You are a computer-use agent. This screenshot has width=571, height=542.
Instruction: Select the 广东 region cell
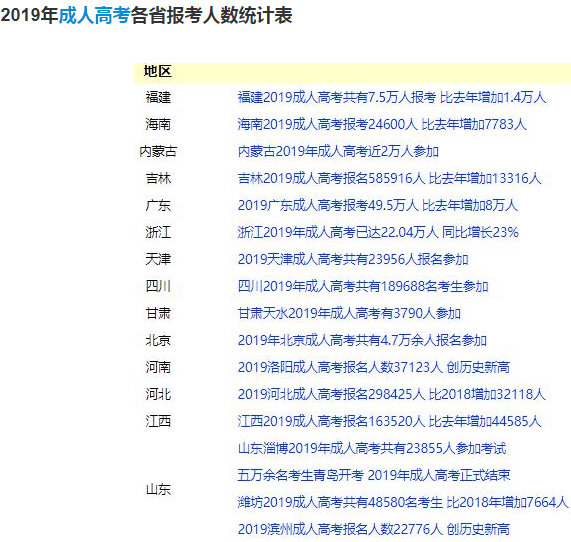click(x=158, y=205)
